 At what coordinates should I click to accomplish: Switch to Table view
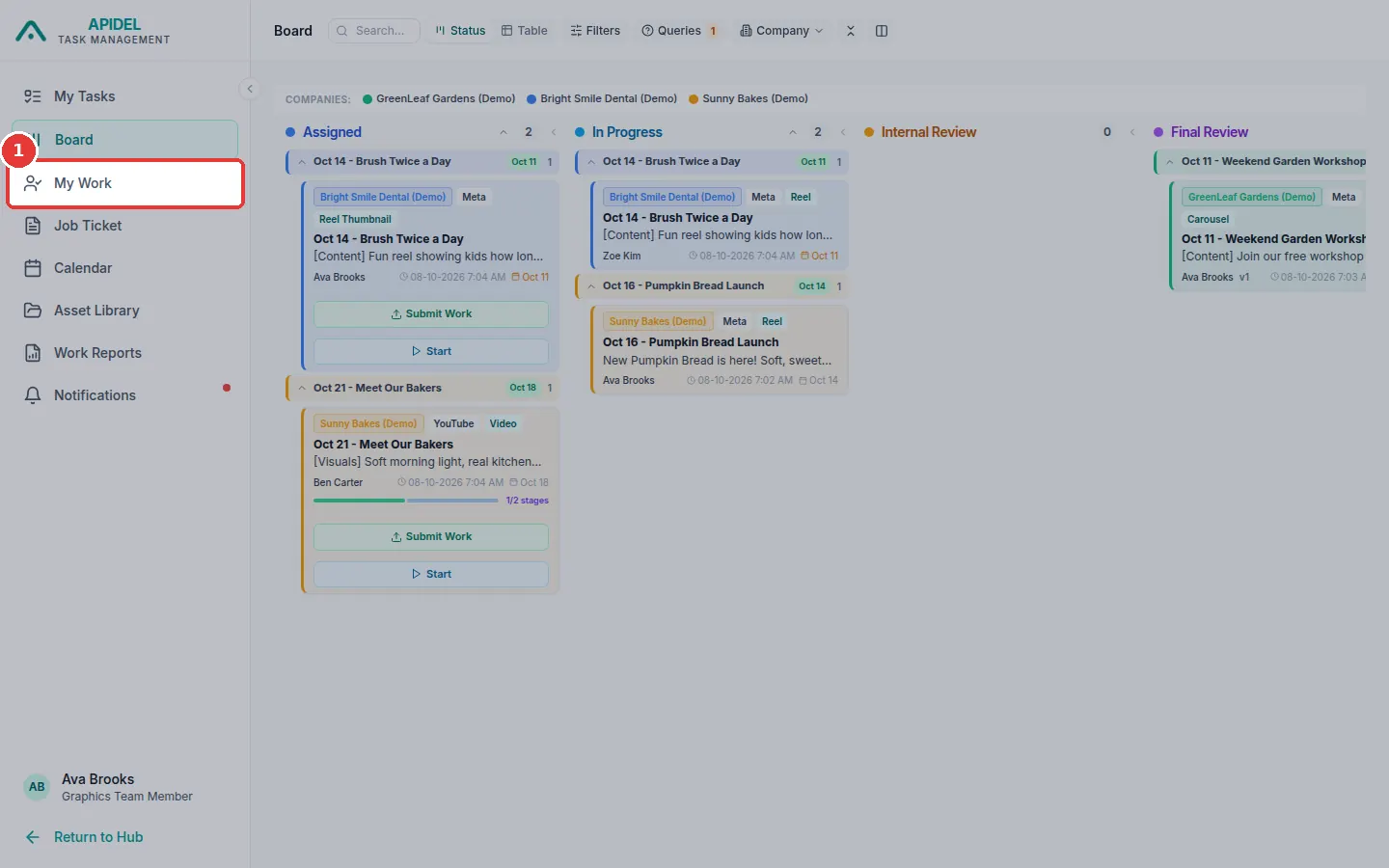click(525, 31)
